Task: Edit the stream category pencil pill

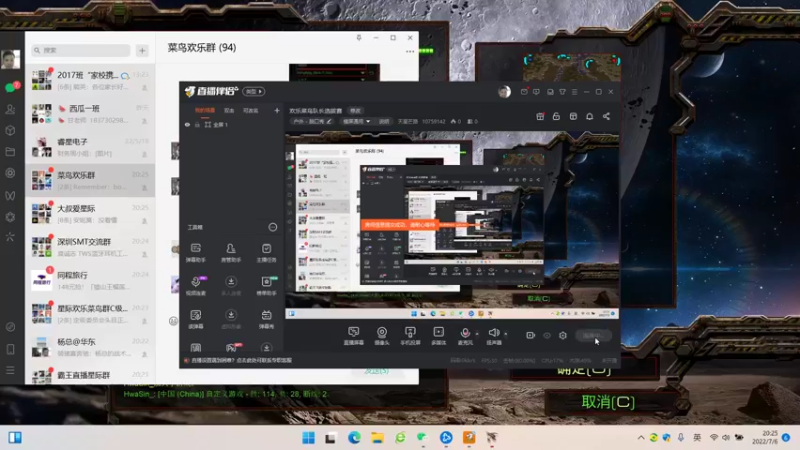Action: click(x=312, y=121)
